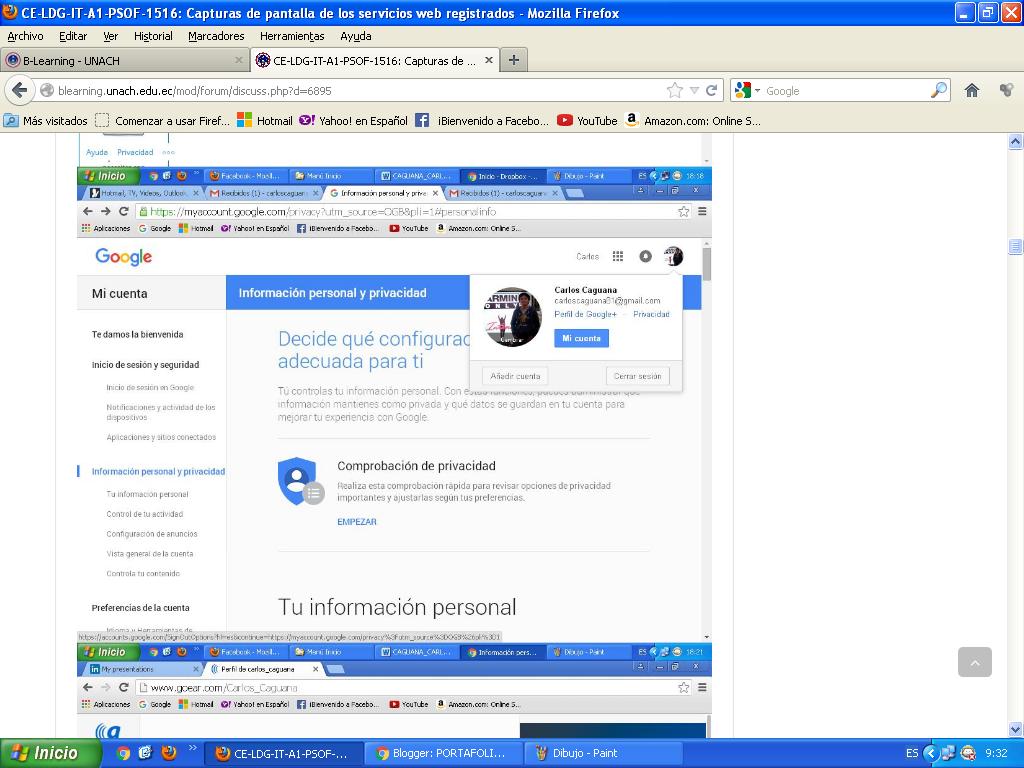The height and width of the screenshot is (768, 1024).
Task: Open Archivo menu
Action: (x=25, y=36)
